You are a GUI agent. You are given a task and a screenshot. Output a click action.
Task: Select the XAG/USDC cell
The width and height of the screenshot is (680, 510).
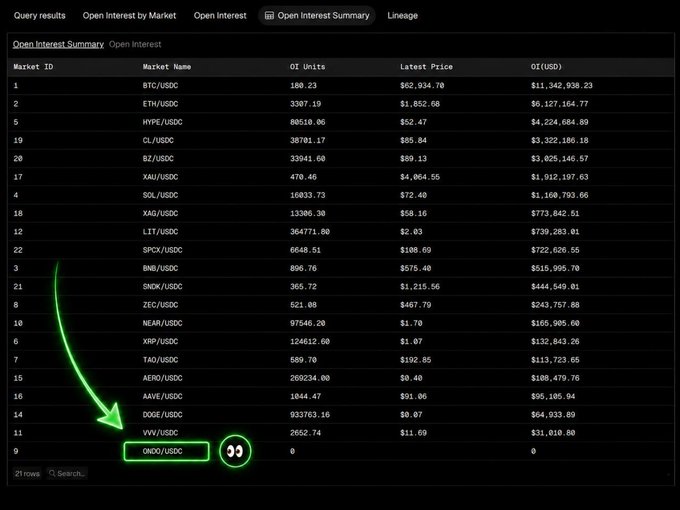160,213
